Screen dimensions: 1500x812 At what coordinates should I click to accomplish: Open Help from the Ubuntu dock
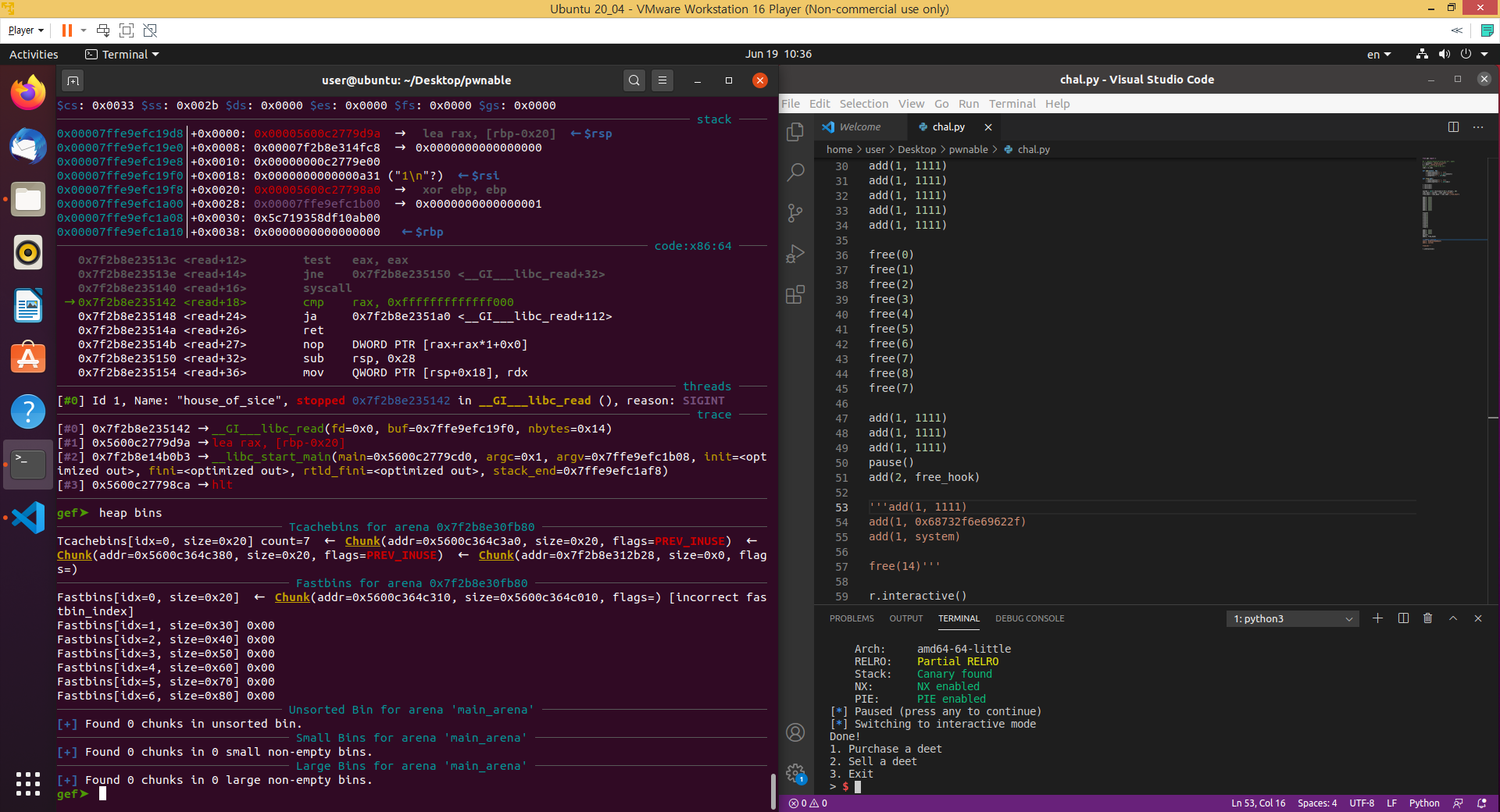28,411
